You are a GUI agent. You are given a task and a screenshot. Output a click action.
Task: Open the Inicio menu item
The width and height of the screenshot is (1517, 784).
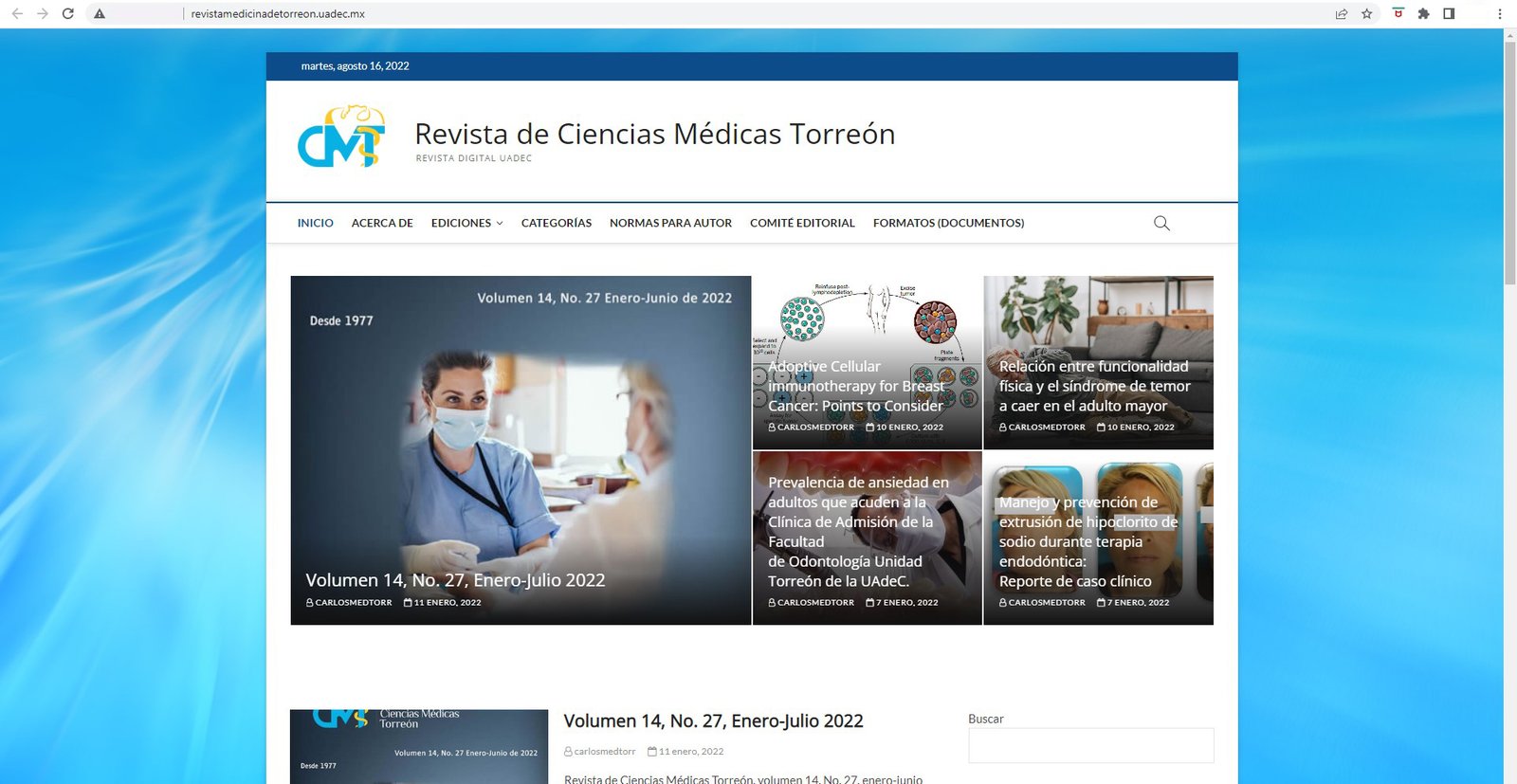(315, 224)
